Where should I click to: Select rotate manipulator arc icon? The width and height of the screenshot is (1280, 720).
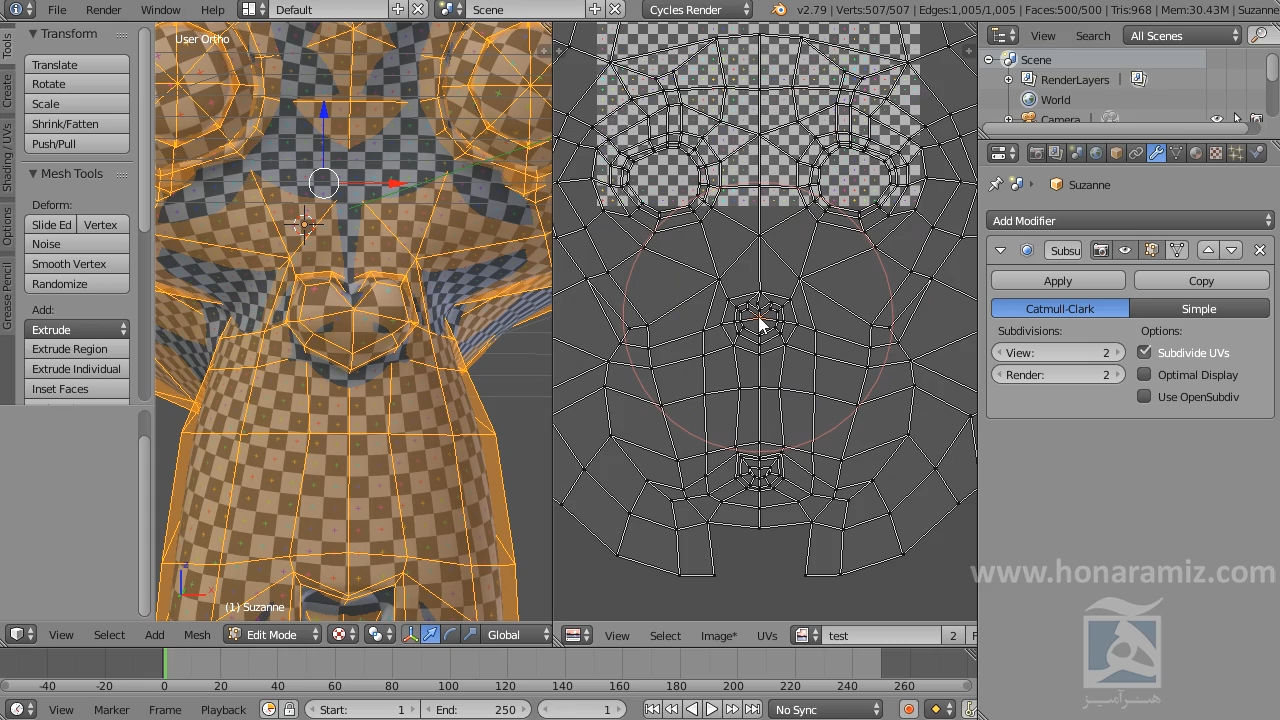[x=450, y=635]
